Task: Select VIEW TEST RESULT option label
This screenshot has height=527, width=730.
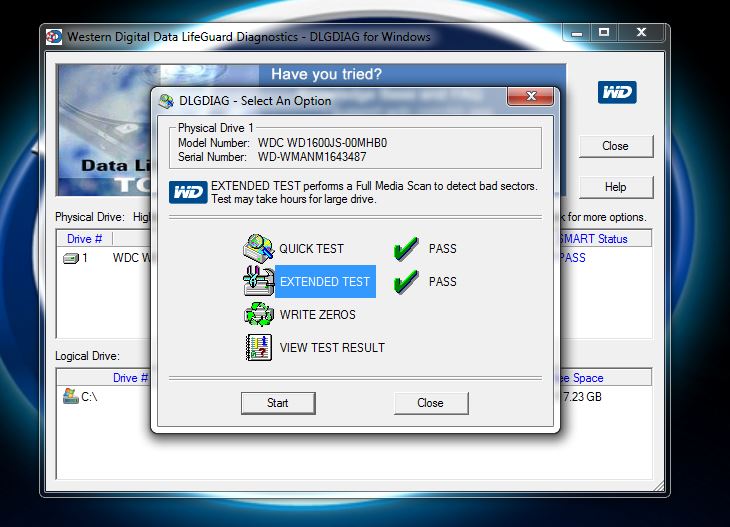Action: tap(332, 348)
